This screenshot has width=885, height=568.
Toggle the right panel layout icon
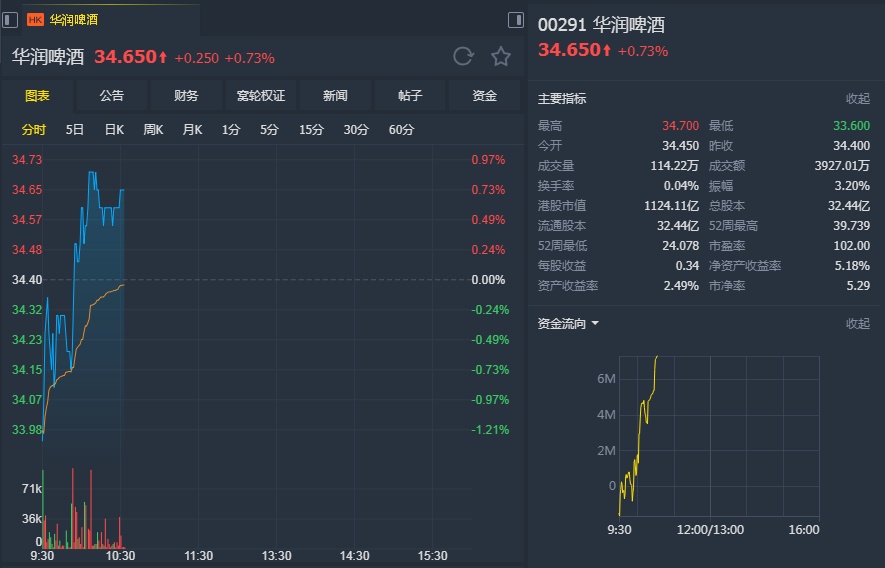point(516,20)
